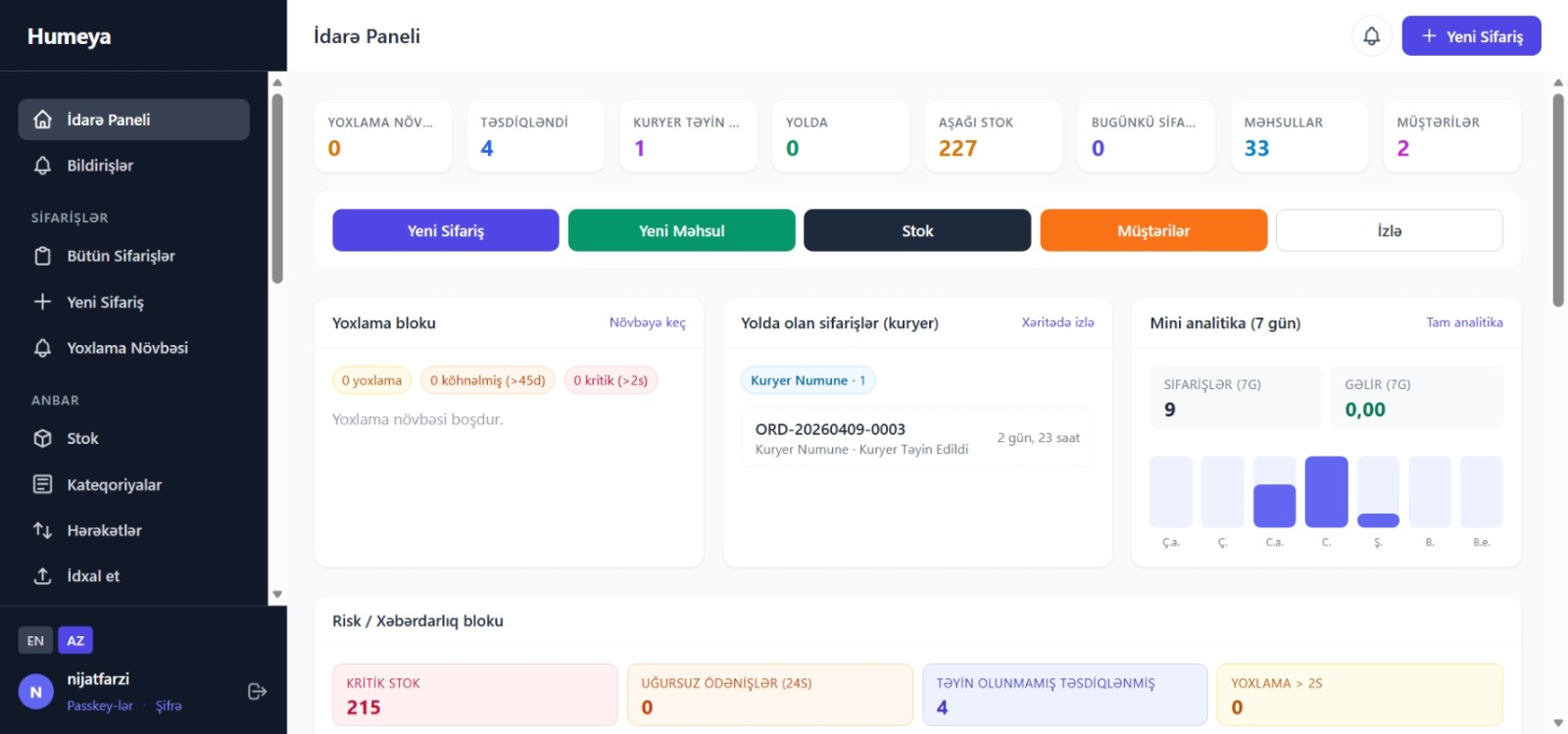Open the Kritik Stok risk card
Viewport: 1568px width, 734px height.
pos(475,695)
